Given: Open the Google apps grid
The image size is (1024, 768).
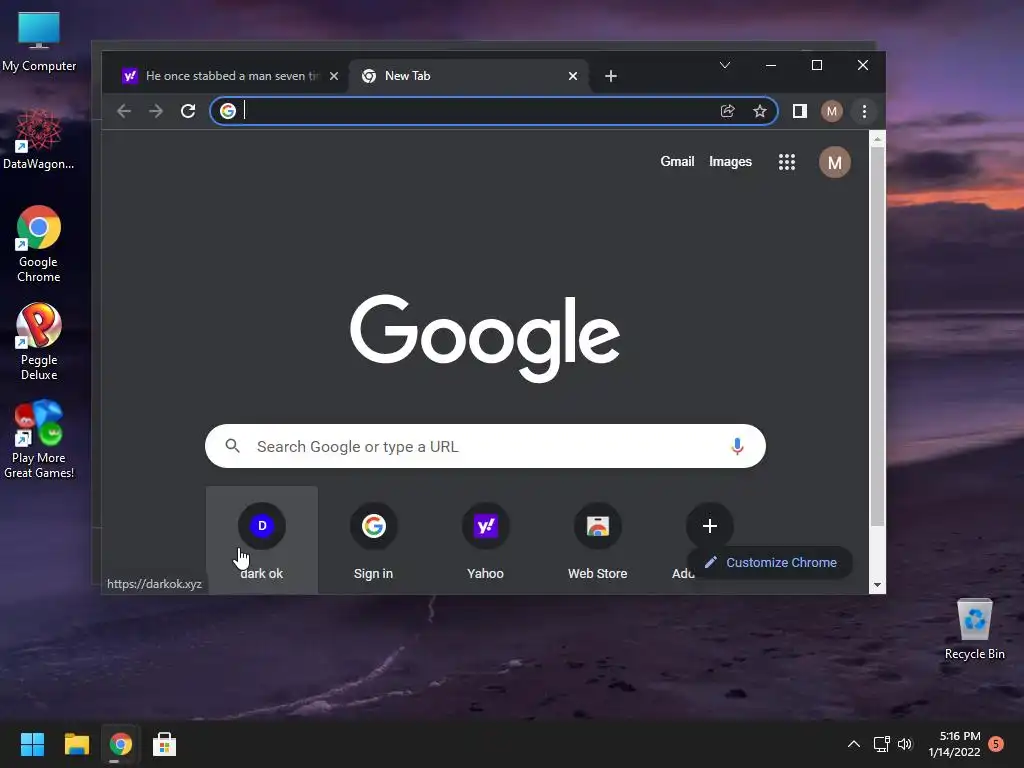Looking at the screenshot, I should tap(787, 162).
